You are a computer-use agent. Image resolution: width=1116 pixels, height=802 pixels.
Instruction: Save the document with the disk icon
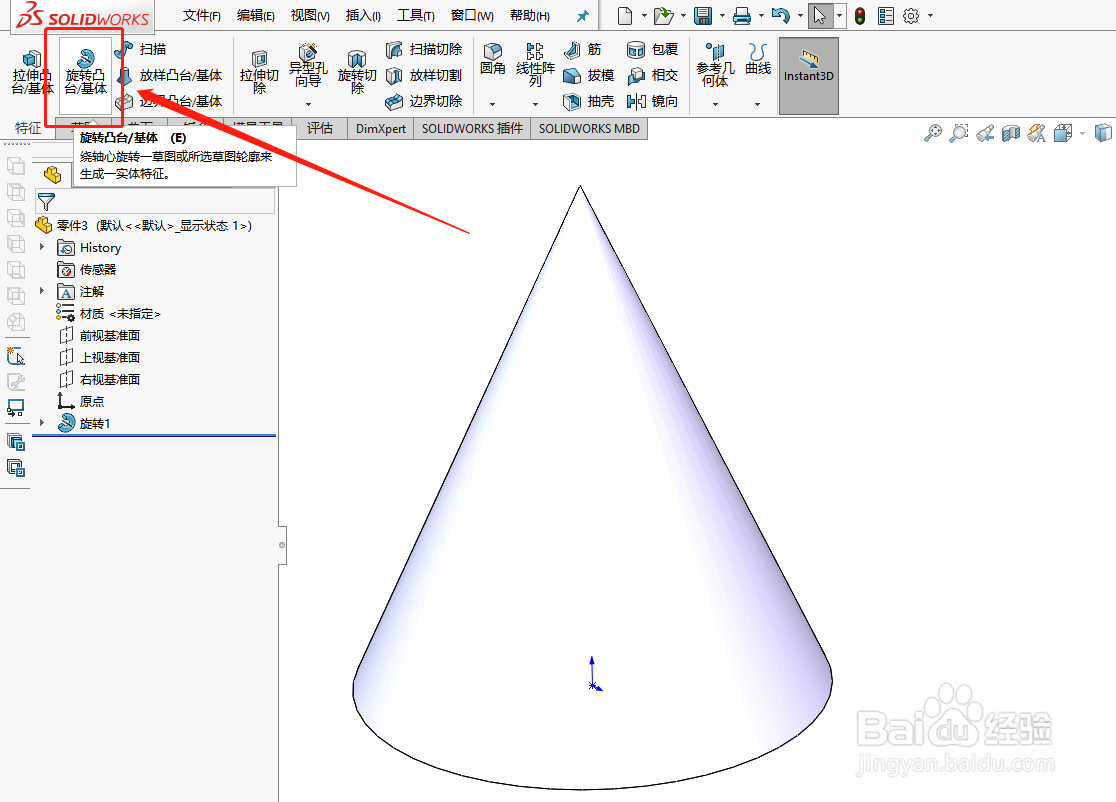[x=703, y=16]
